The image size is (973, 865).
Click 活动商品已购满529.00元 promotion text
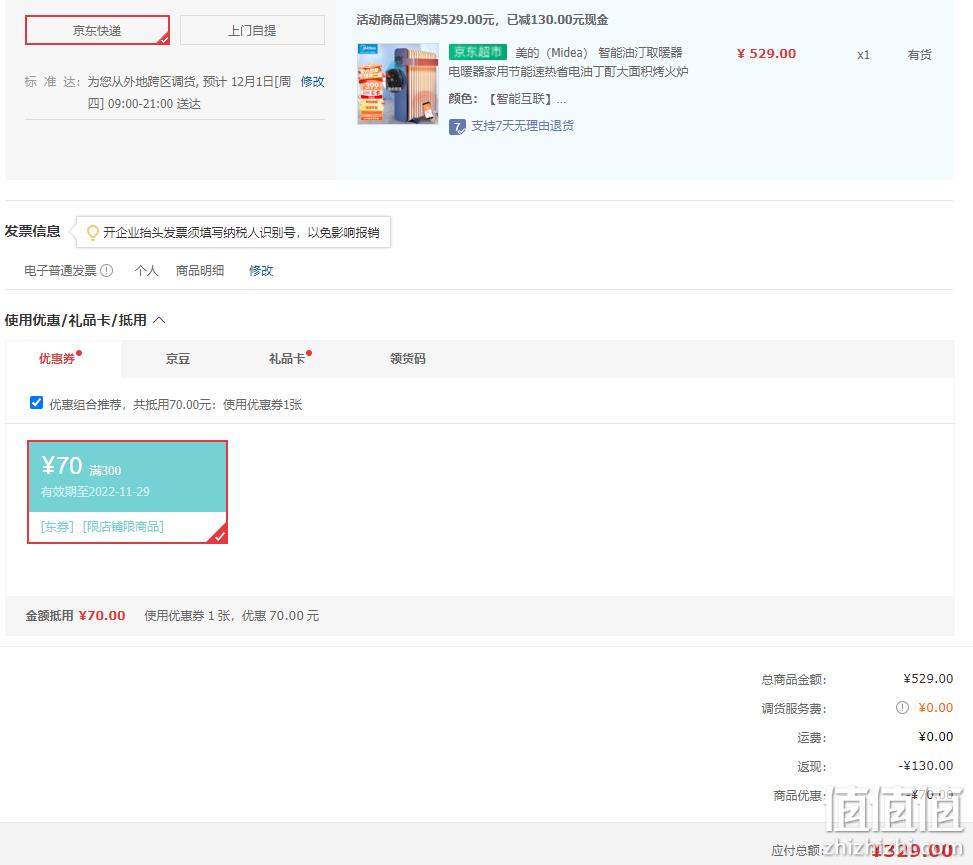(x=482, y=20)
